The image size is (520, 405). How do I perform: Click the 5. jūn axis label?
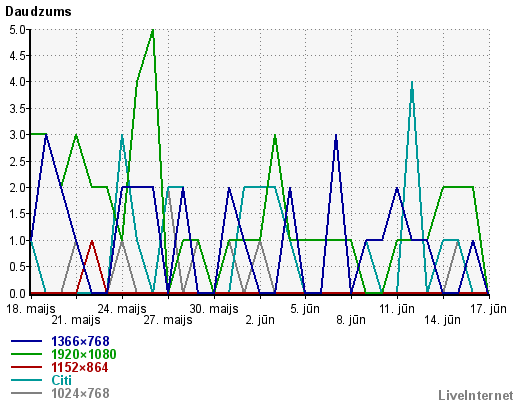[305, 309]
